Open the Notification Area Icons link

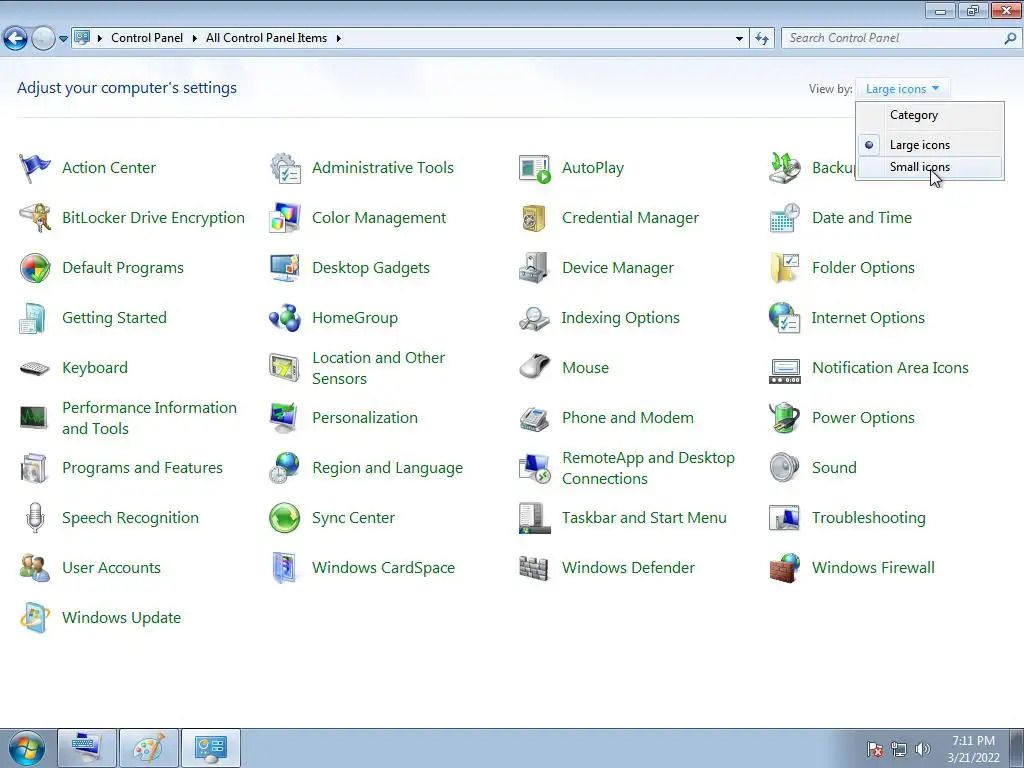point(890,368)
